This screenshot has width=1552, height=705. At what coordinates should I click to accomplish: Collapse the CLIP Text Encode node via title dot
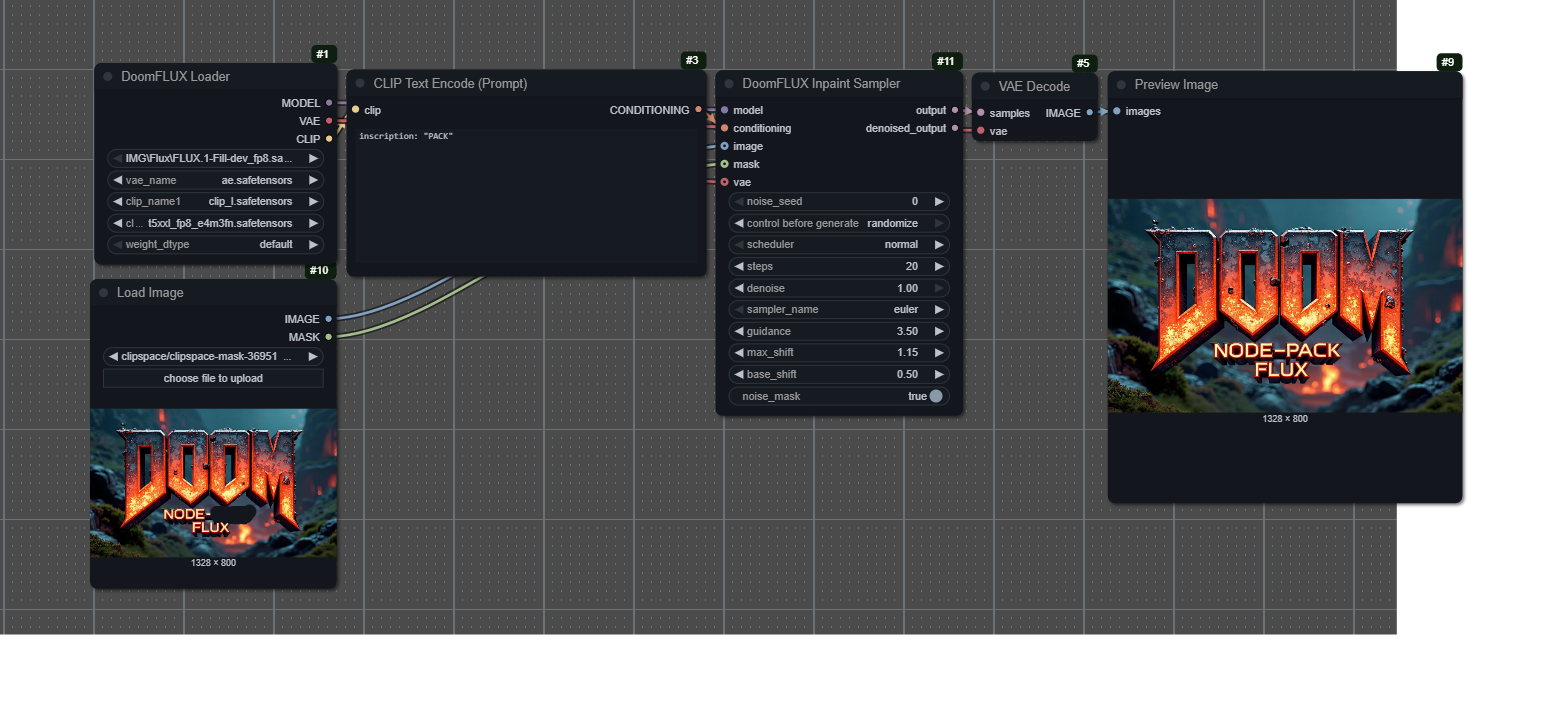(x=360, y=83)
